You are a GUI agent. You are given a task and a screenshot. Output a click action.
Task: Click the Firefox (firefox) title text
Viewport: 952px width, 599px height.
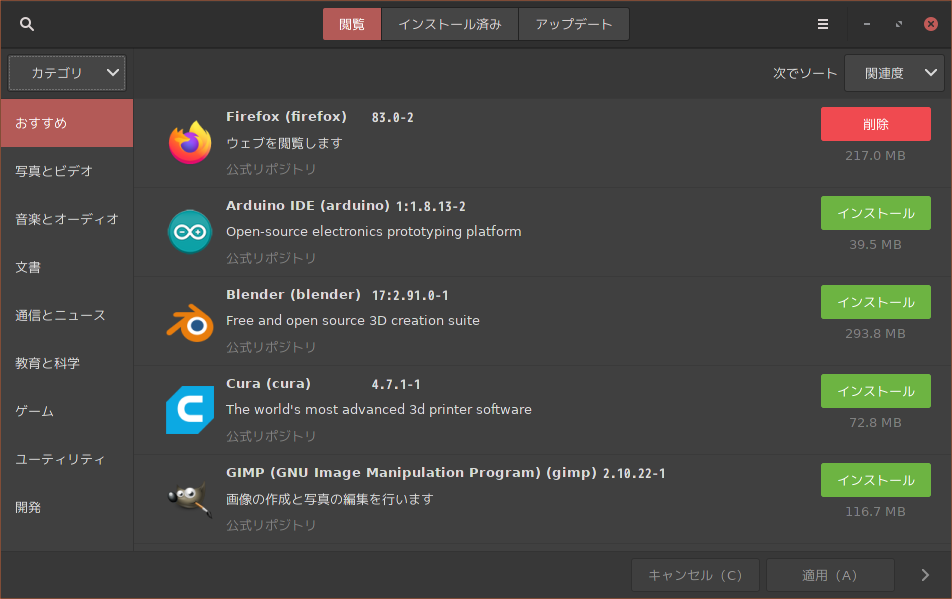coord(286,117)
